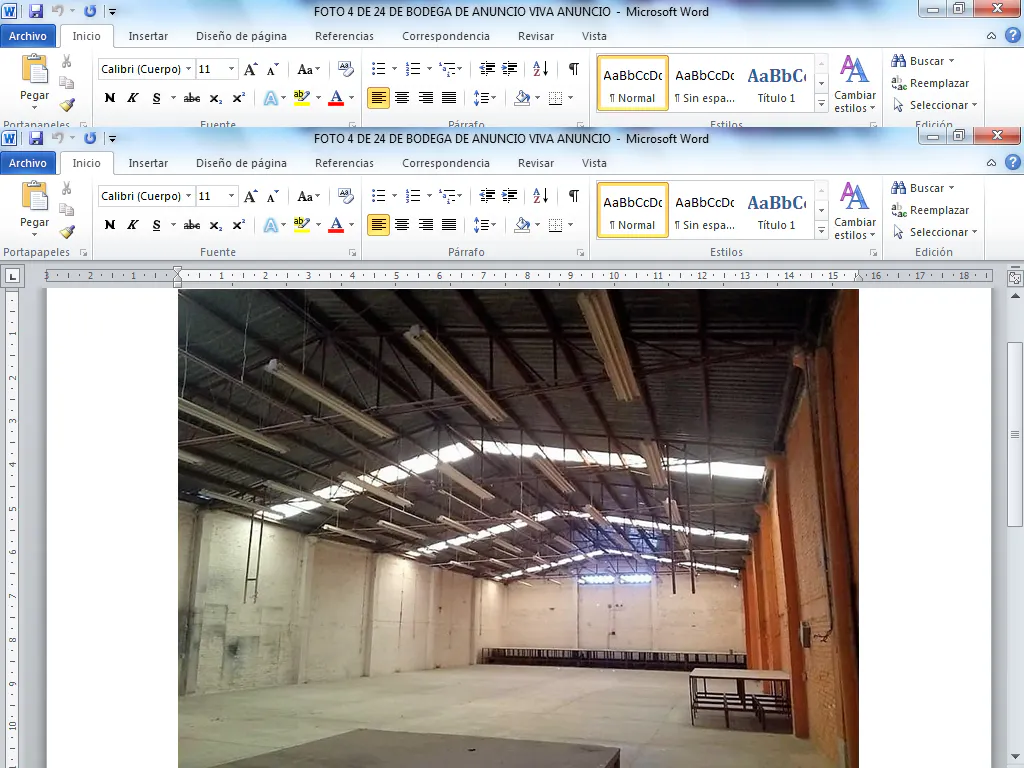Select Format Painter brush in lower ribbon
Viewport: 1024px width, 768px height.
[x=67, y=232]
